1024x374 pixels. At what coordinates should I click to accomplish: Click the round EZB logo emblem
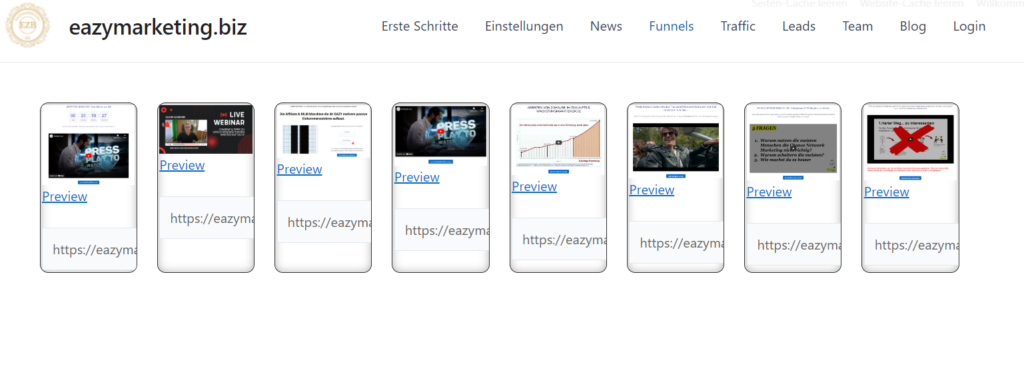[27, 25]
